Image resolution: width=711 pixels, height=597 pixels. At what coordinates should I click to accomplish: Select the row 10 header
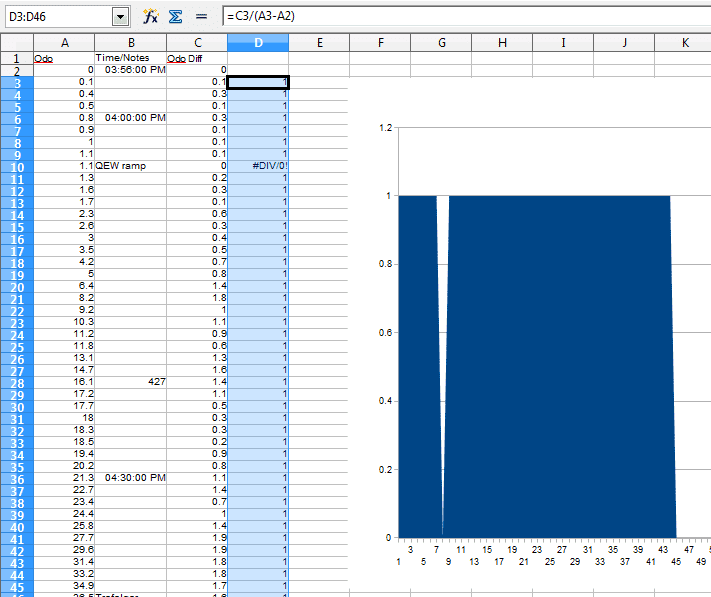coord(16,165)
